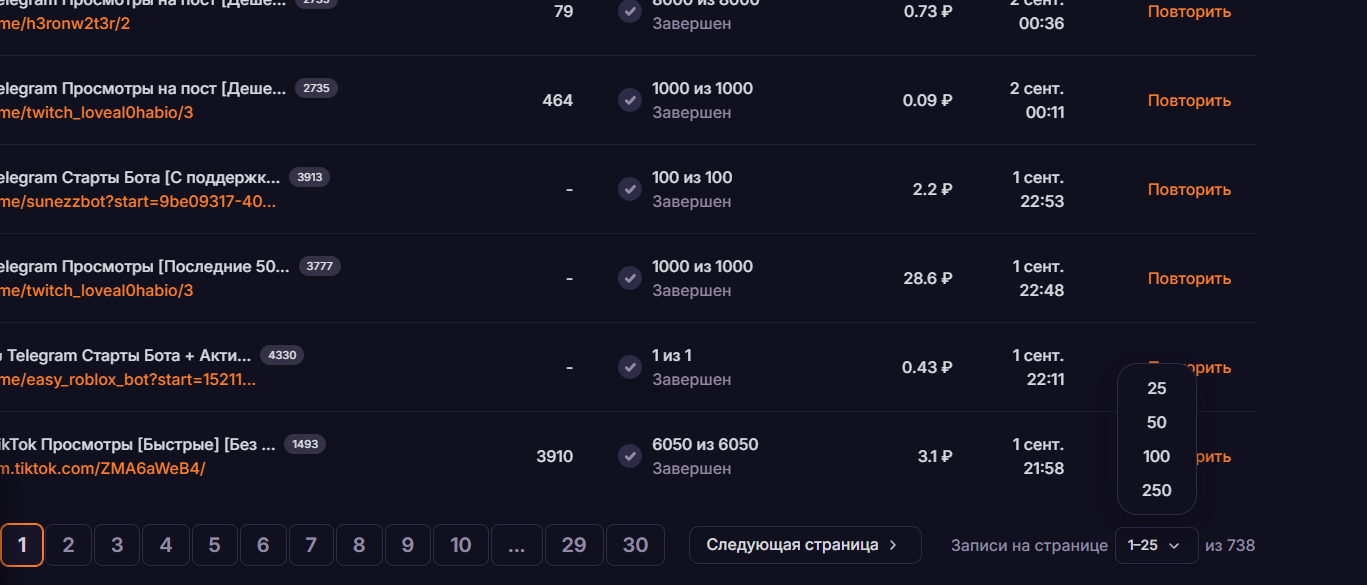Click Следующая страница button
Screen dimensions: 1367x585
coord(805,545)
